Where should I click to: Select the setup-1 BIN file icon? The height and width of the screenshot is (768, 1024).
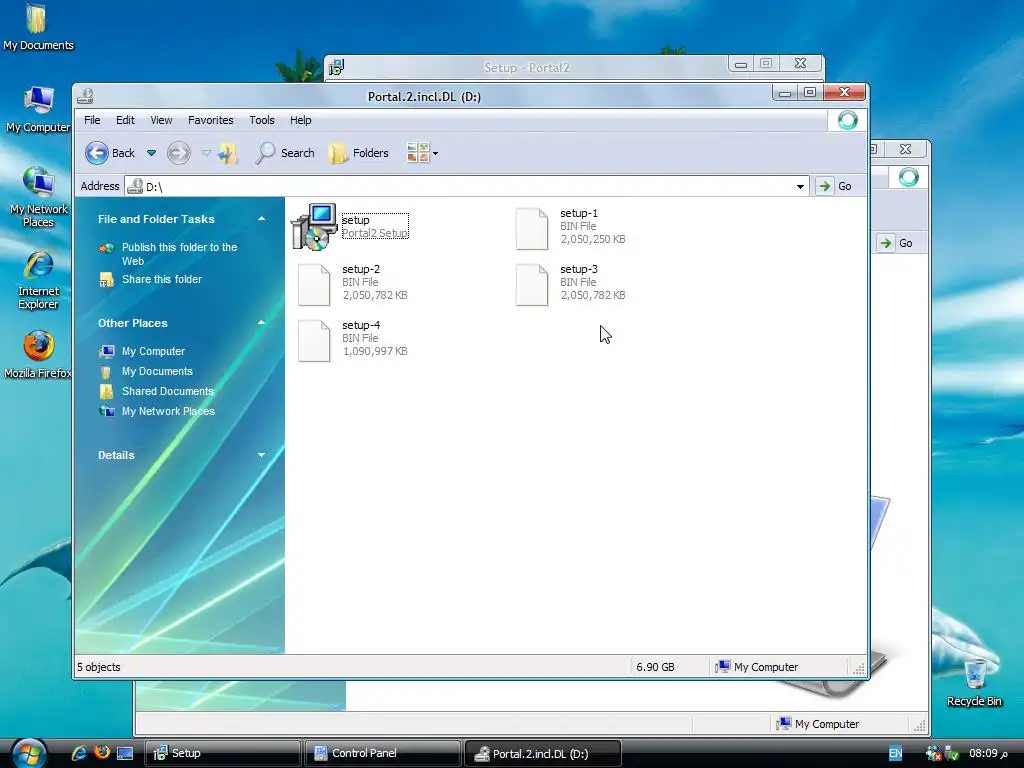[x=532, y=229]
